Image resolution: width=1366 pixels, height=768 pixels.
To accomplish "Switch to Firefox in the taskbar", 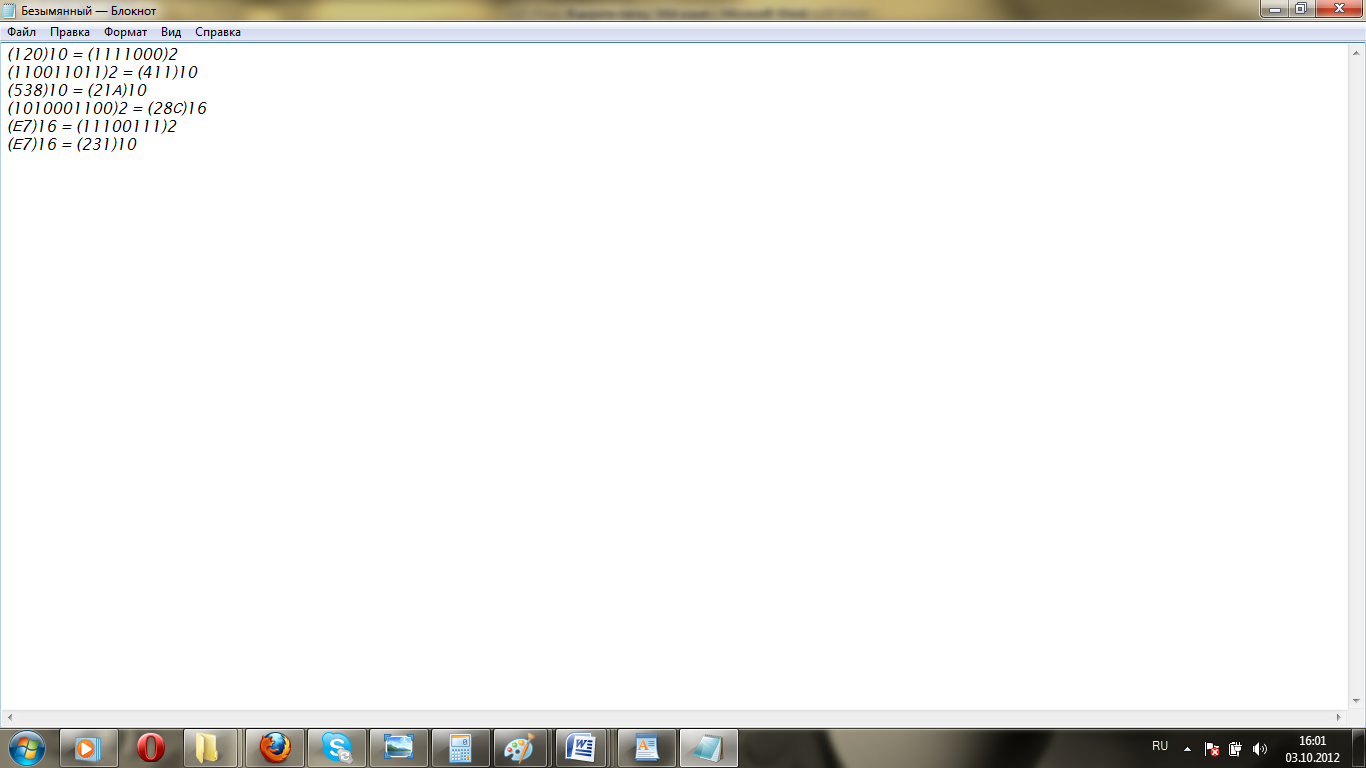I will click(x=275, y=748).
